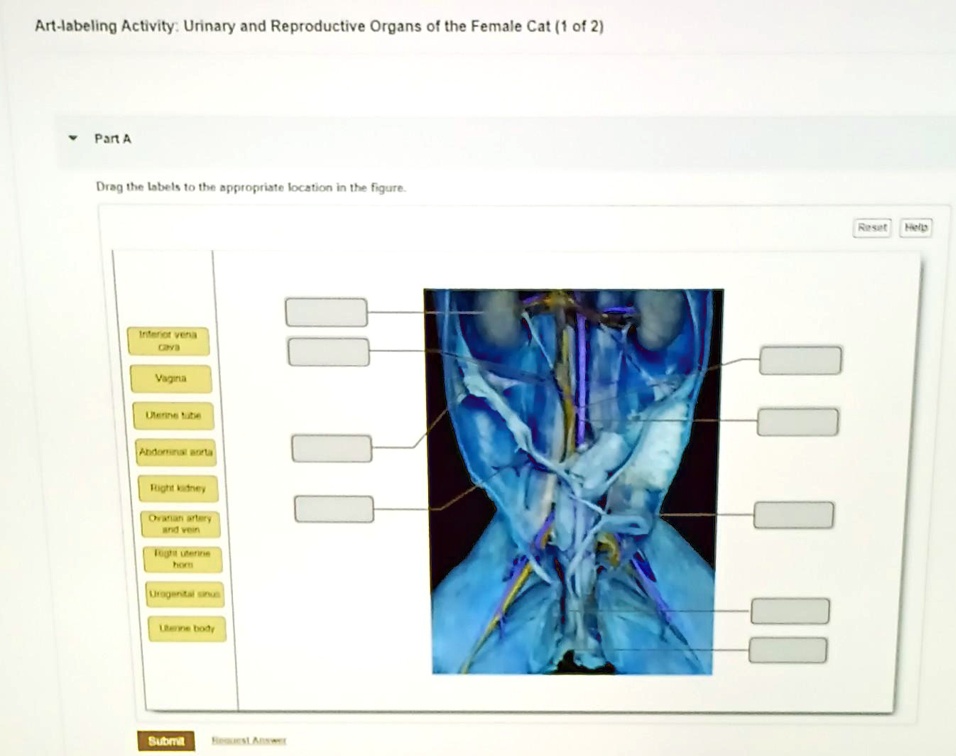The width and height of the screenshot is (956, 756).
Task: Click the bottom-right empty answer box
Action: (x=787, y=649)
